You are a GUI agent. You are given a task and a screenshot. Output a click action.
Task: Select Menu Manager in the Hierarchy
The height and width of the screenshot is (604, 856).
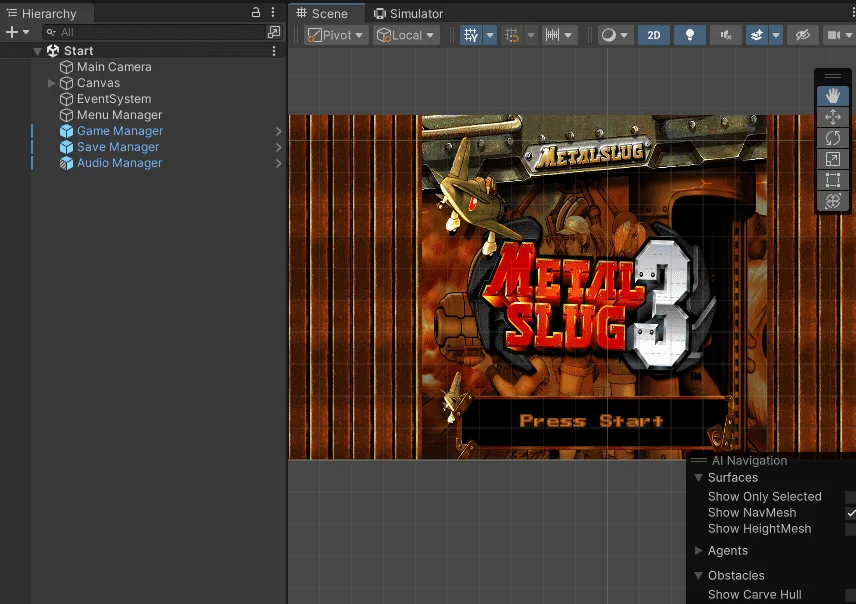[x=120, y=115]
